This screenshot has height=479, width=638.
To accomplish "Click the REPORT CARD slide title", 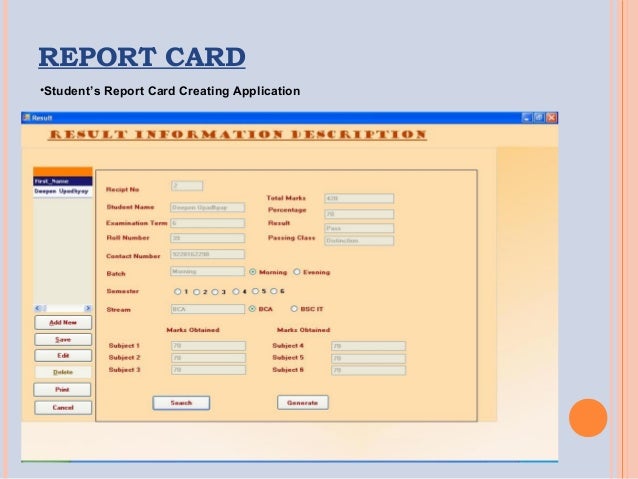I will point(142,57).
